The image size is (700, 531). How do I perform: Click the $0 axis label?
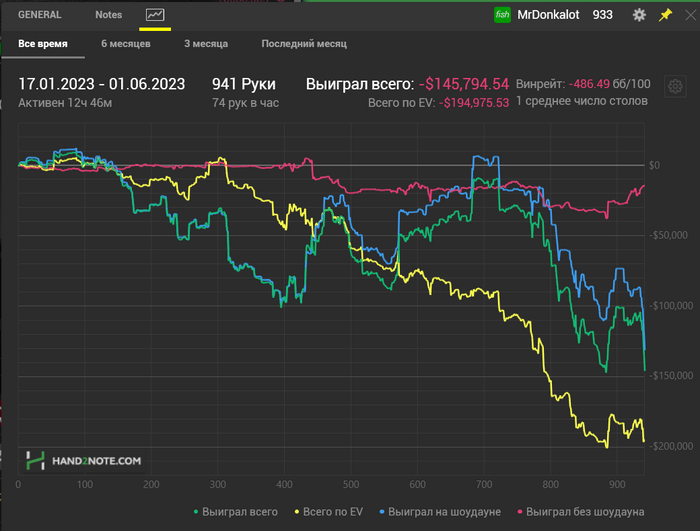pyautogui.click(x=654, y=165)
